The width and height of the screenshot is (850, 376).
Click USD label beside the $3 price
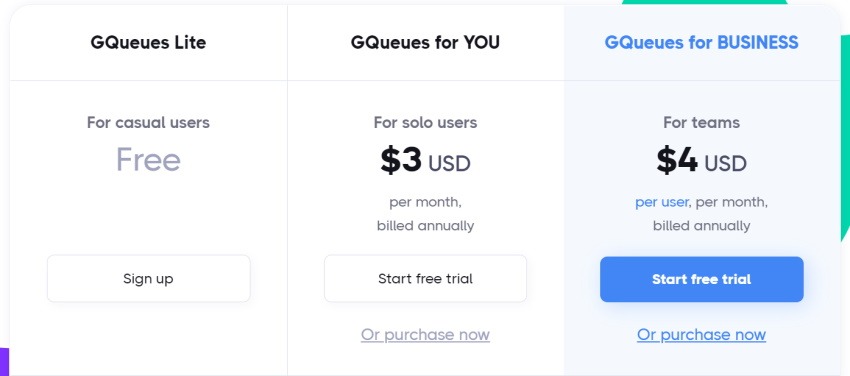[449, 163]
